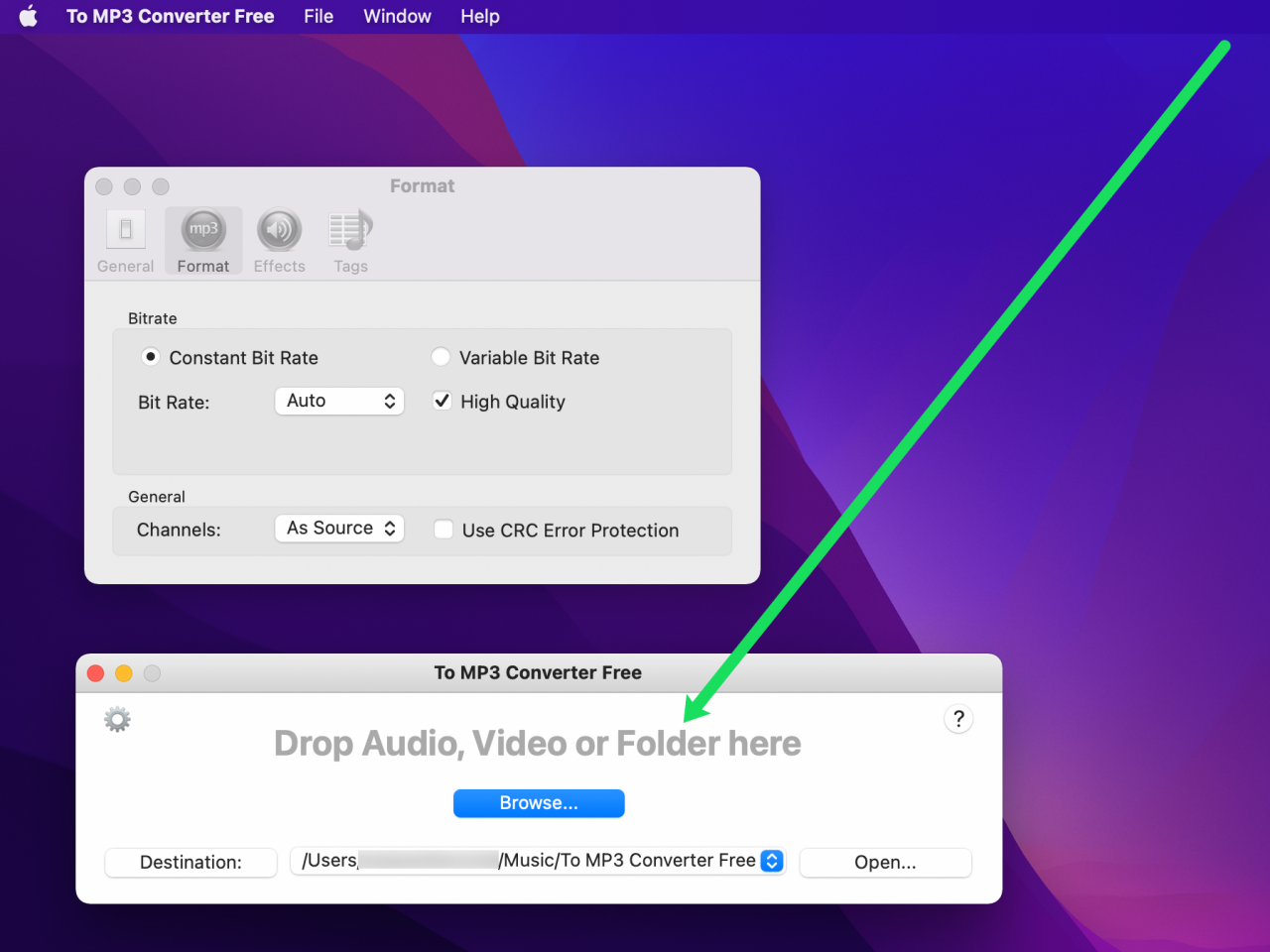The height and width of the screenshot is (952, 1270).
Task: Click the help question mark
Action: [958, 719]
